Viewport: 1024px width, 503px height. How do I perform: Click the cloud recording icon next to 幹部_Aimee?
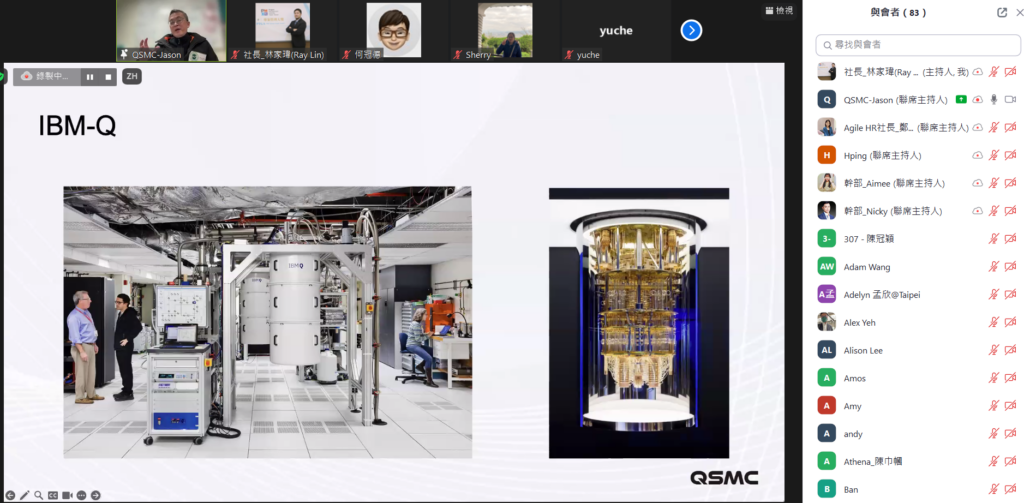(977, 183)
